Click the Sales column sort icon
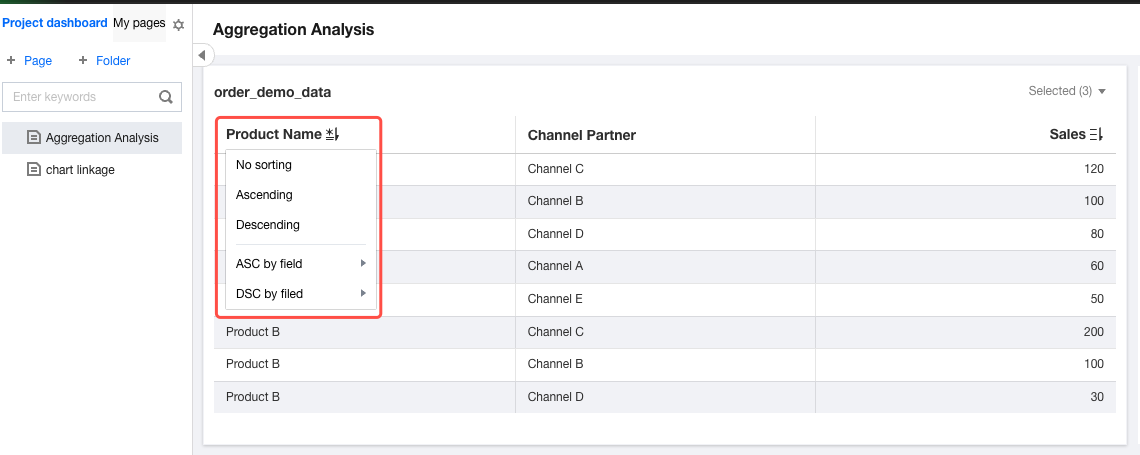 tap(1096, 134)
